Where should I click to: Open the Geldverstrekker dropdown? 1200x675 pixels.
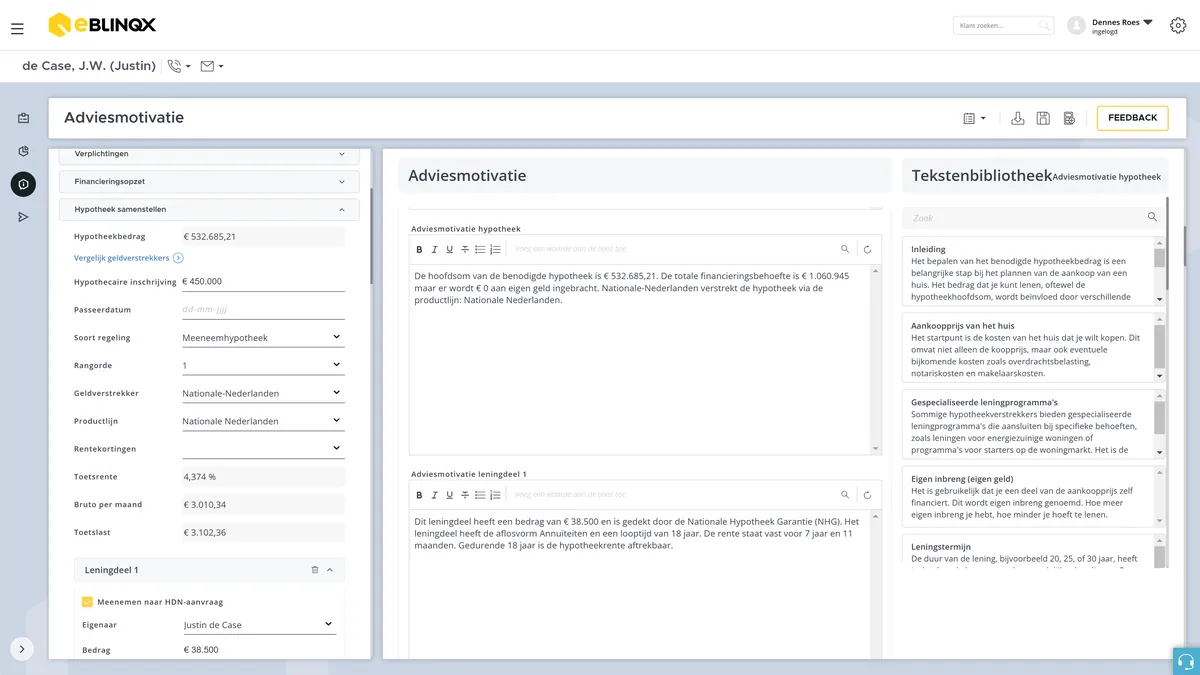(262, 393)
